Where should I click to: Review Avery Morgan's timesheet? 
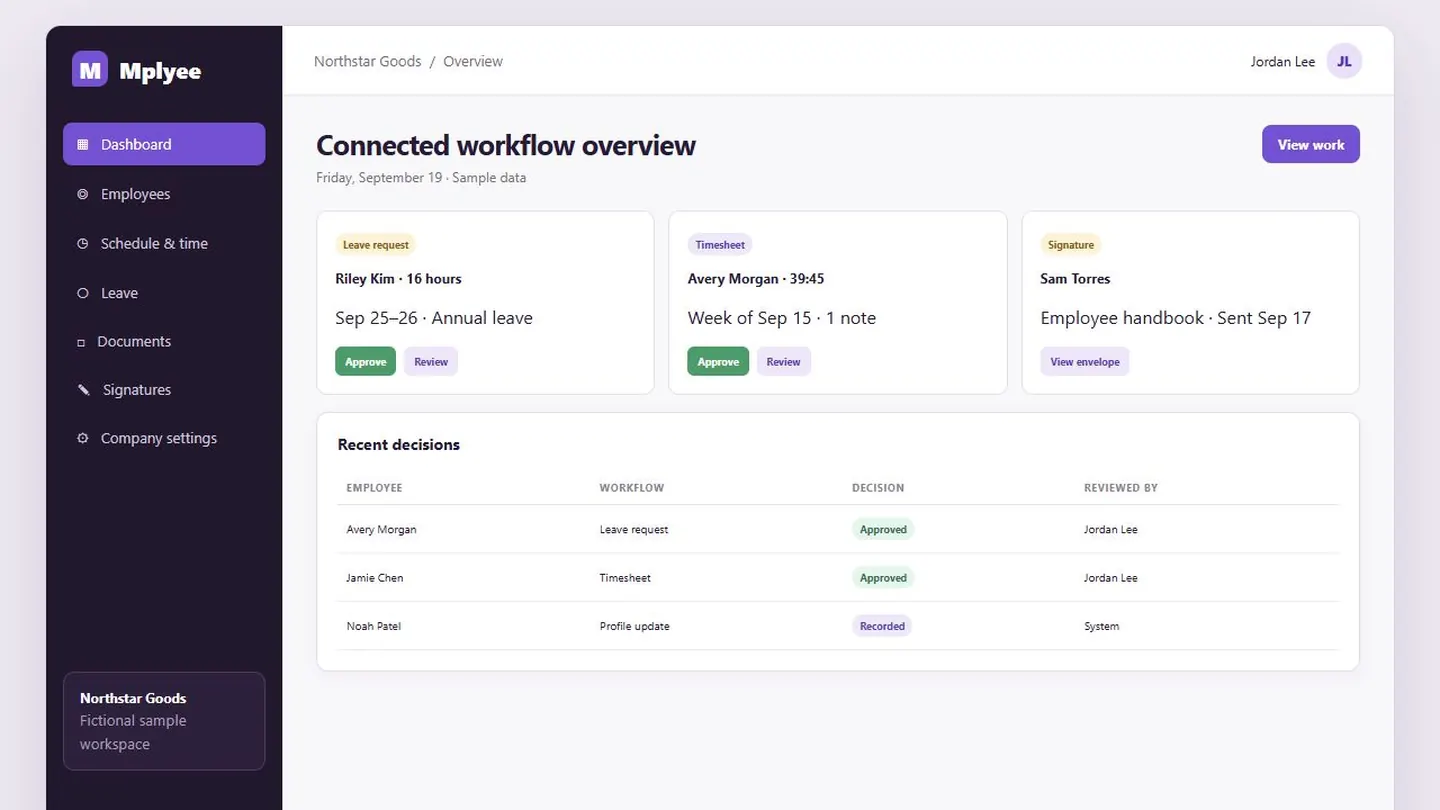tap(783, 362)
